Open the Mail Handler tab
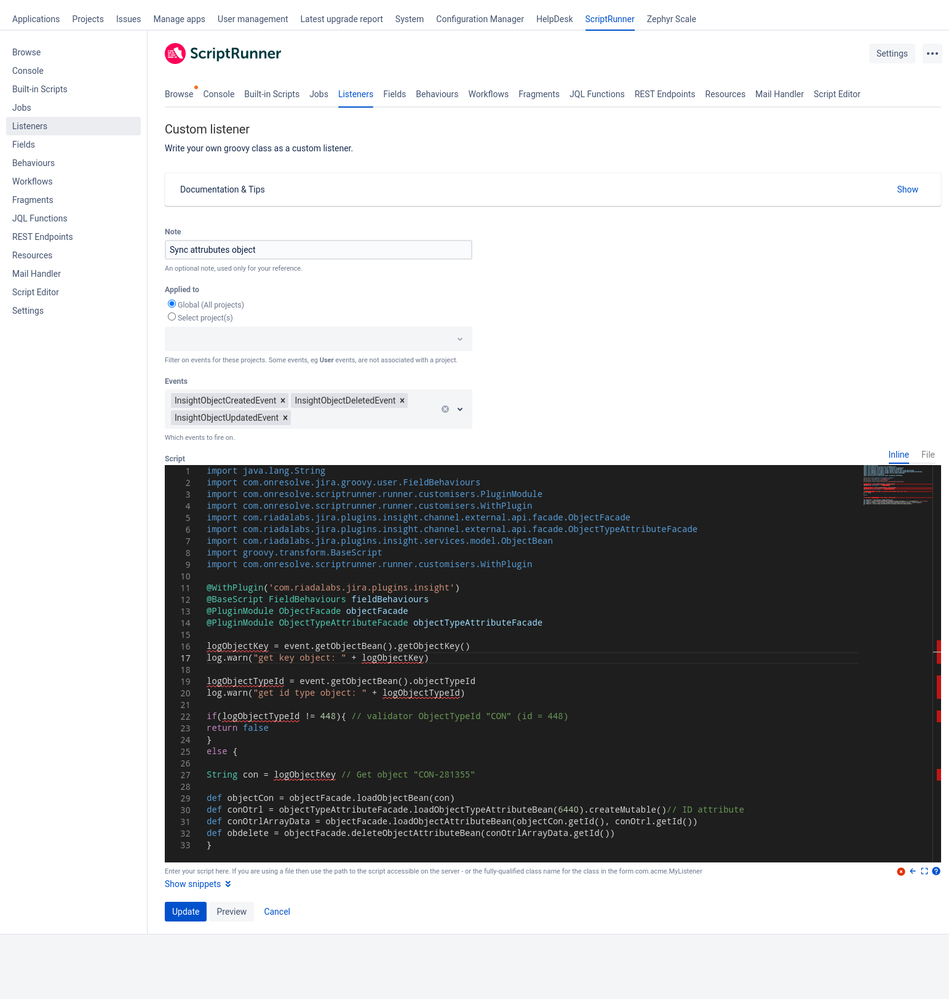Viewport: 949px width, 999px height. pyautogui.click(x=779, y=94)
